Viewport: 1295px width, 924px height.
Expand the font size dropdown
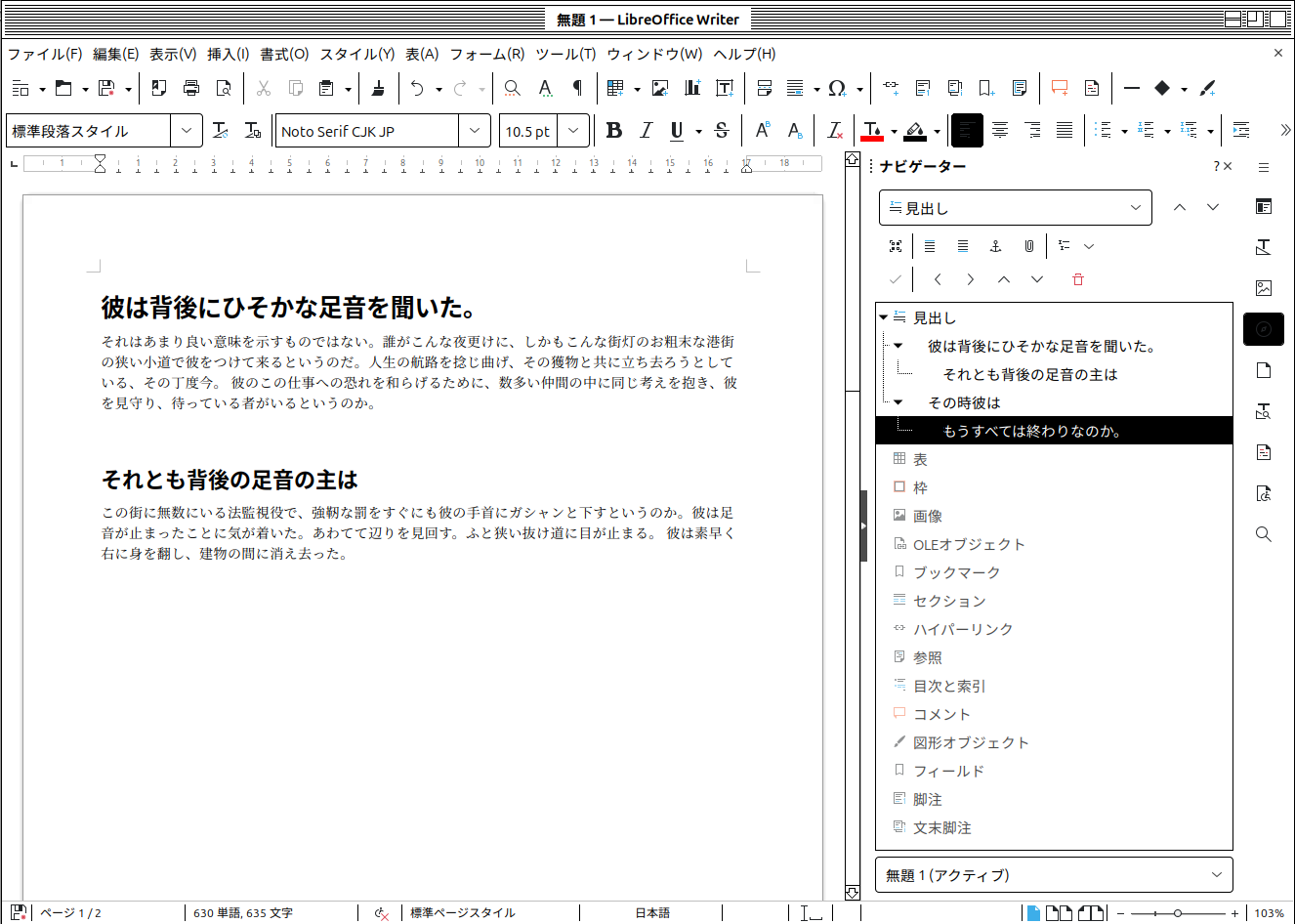tap(573, 131)
